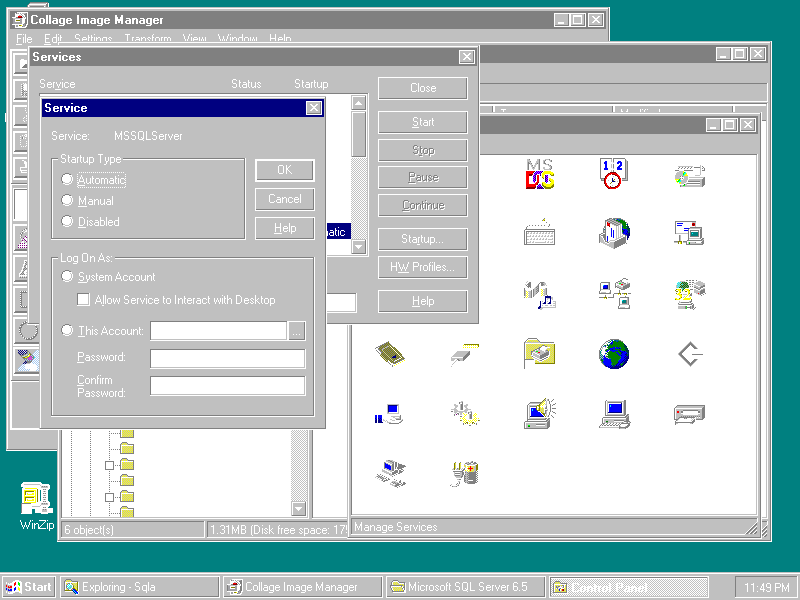Viewport: 800px width, 600px height.
Task: Click OK in the Service dialog
Action: [x=284, y=170]
